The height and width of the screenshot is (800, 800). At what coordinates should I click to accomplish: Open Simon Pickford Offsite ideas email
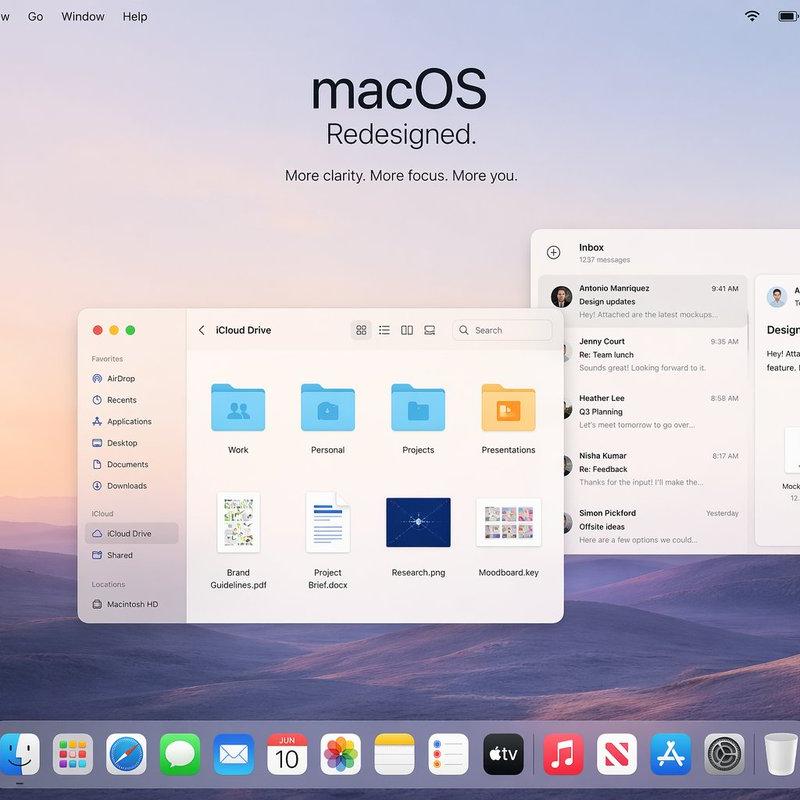655,526
